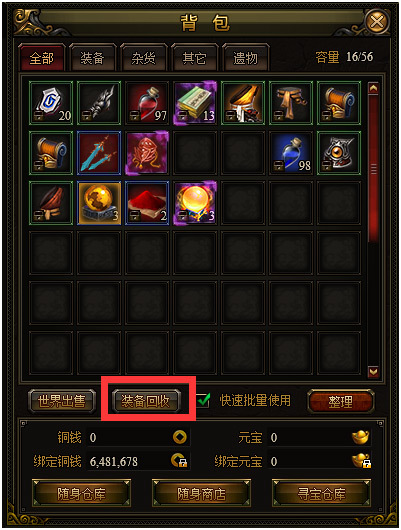Click the scrollbar down arrow

(x=373, y=372)
